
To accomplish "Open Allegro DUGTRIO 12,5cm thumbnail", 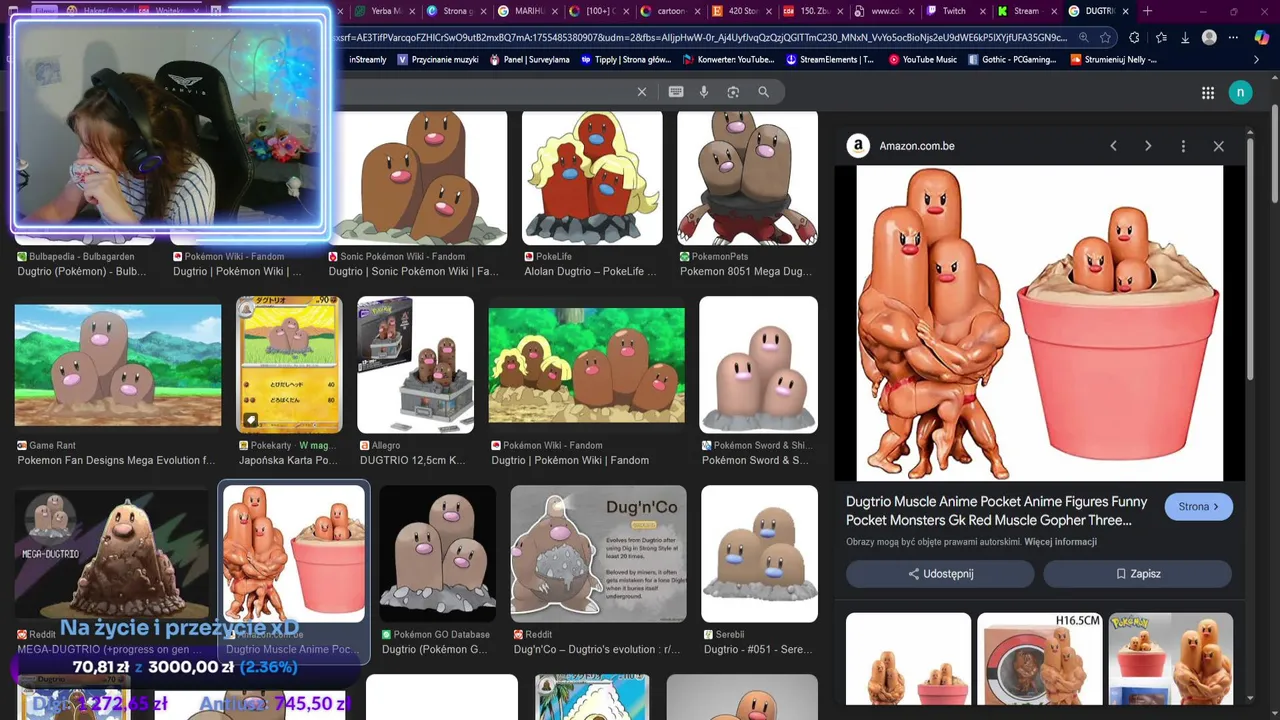I will click(x=415, y=365).
